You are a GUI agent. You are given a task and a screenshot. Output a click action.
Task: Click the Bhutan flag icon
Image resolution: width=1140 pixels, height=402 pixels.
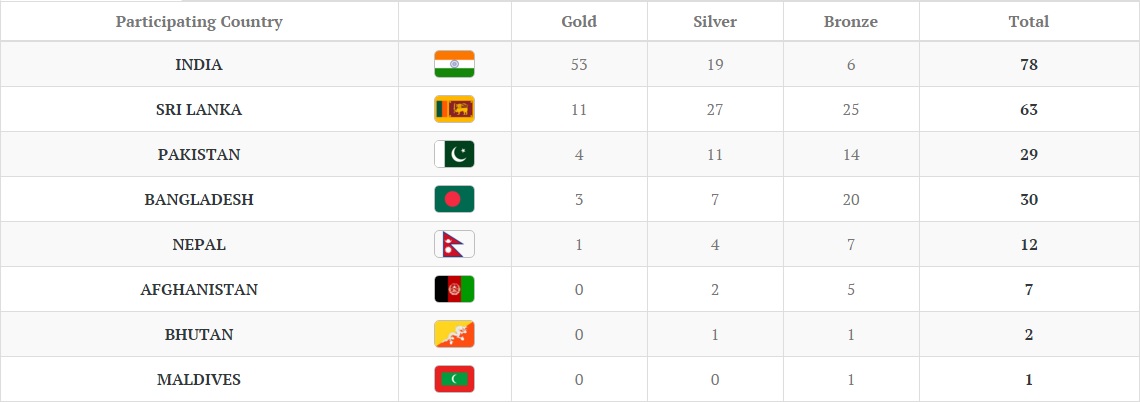(x=454, y=334)
